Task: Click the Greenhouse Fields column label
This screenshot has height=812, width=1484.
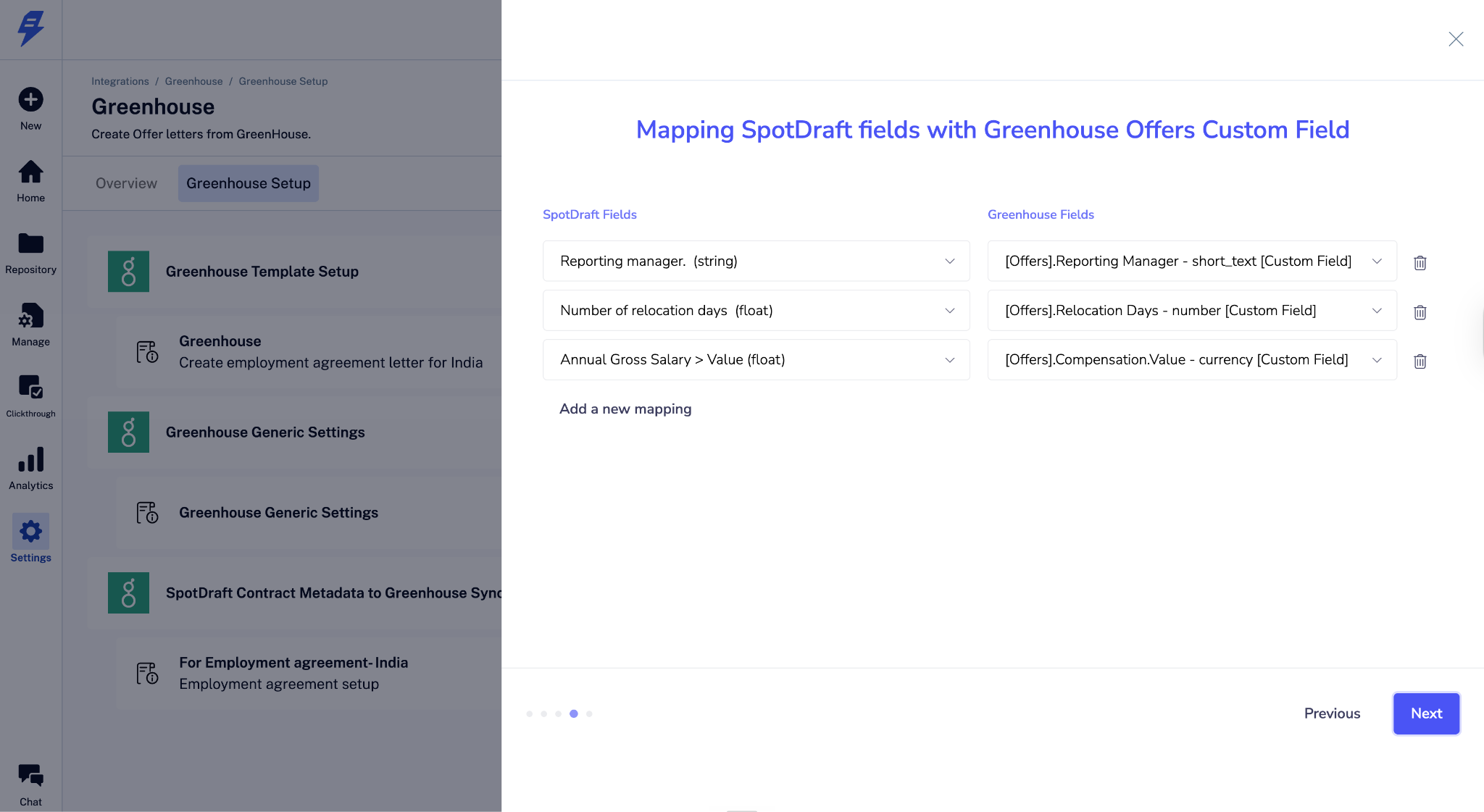Action: coord(1041,214)
